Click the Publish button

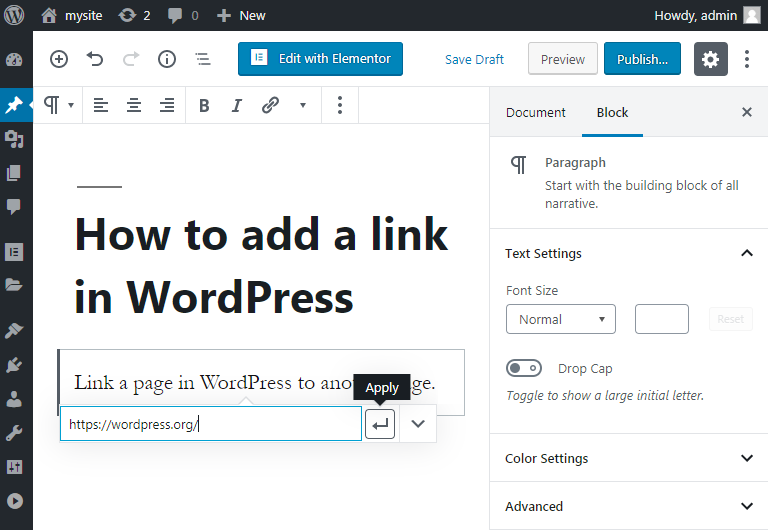click(x=642, y=59)
